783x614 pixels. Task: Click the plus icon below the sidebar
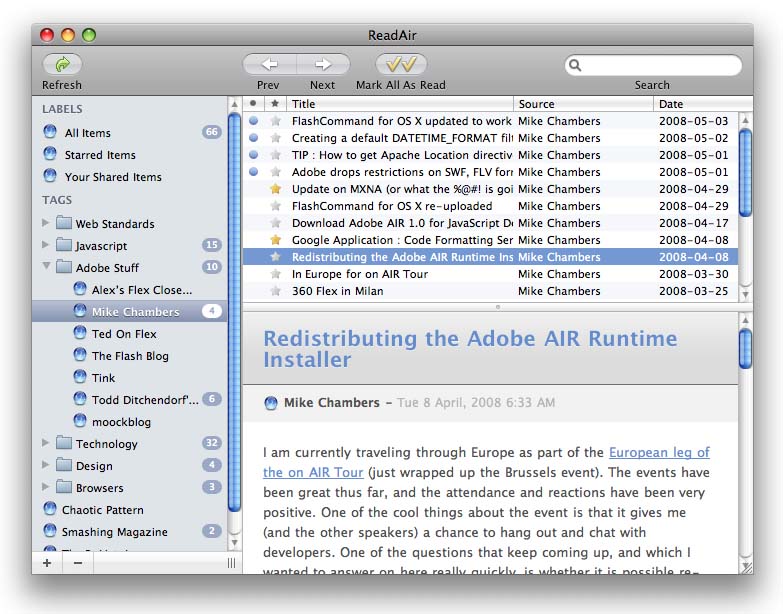47,563
